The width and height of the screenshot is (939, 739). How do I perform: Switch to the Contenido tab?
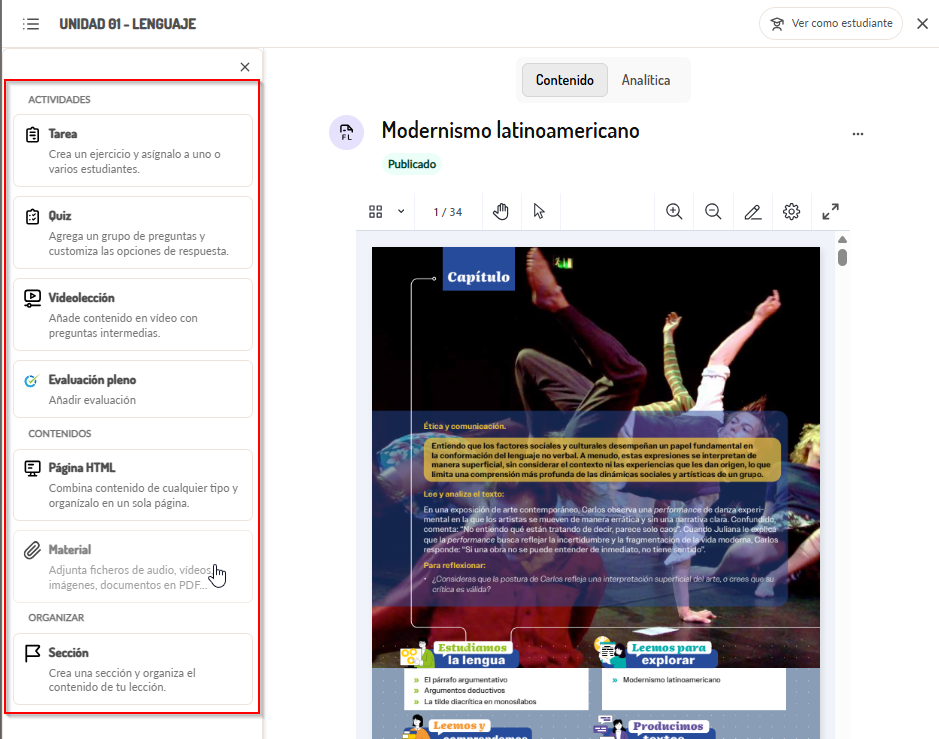pyautogui.click(x=565, y=80)
